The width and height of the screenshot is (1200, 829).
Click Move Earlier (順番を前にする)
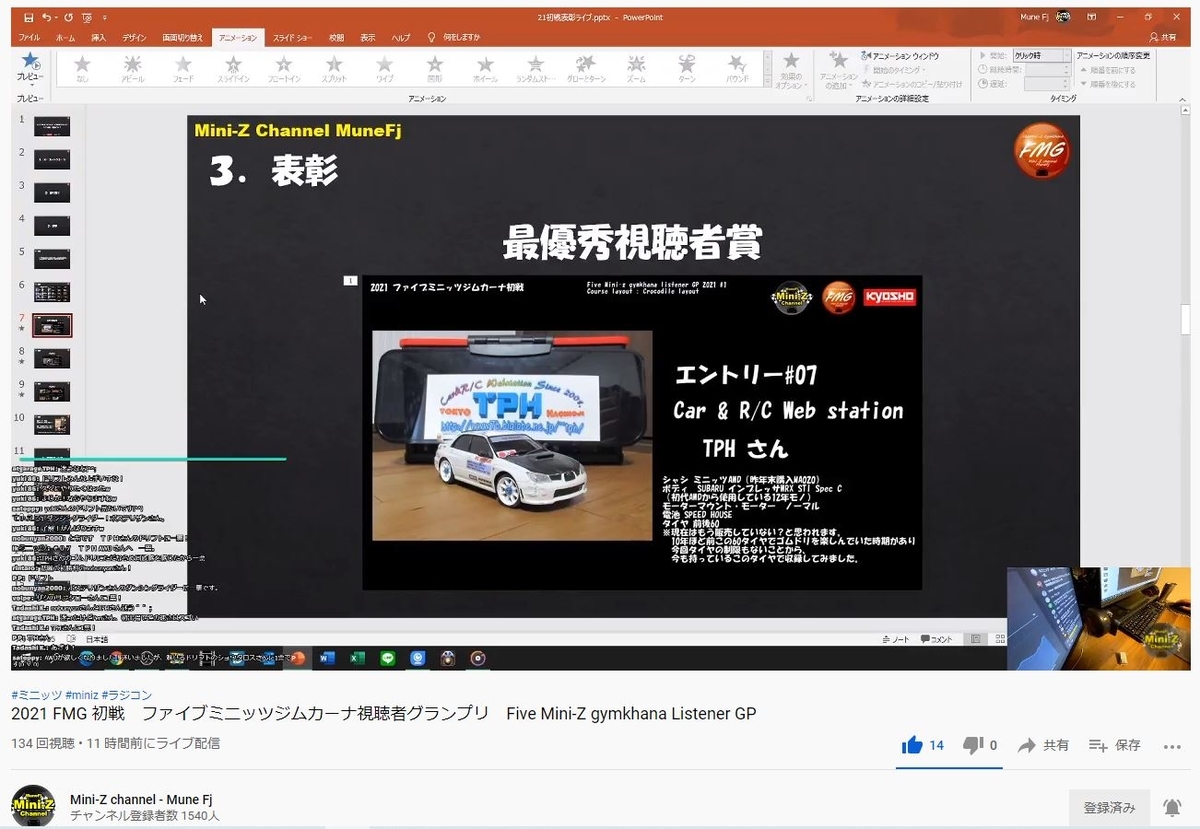tap(1110, 70)
